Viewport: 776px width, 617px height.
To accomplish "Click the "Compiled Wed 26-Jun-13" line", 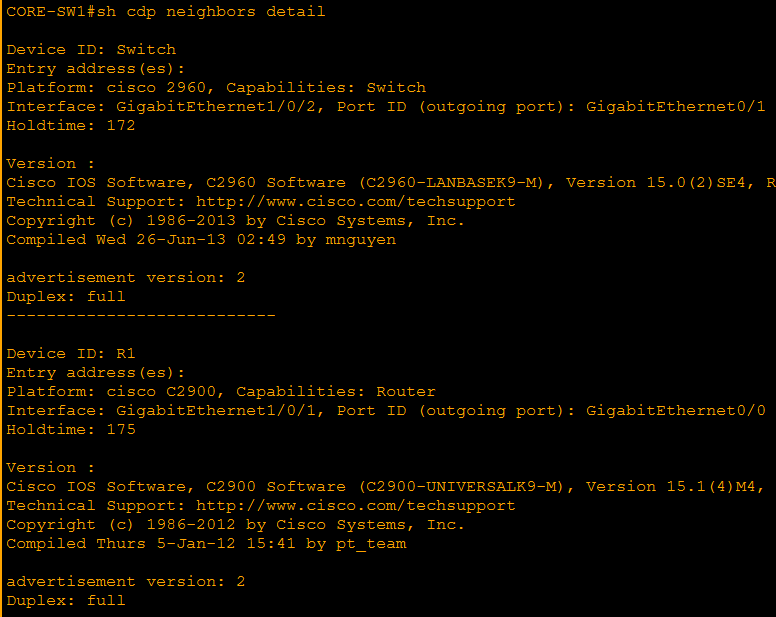I will [x=201, y=239].
